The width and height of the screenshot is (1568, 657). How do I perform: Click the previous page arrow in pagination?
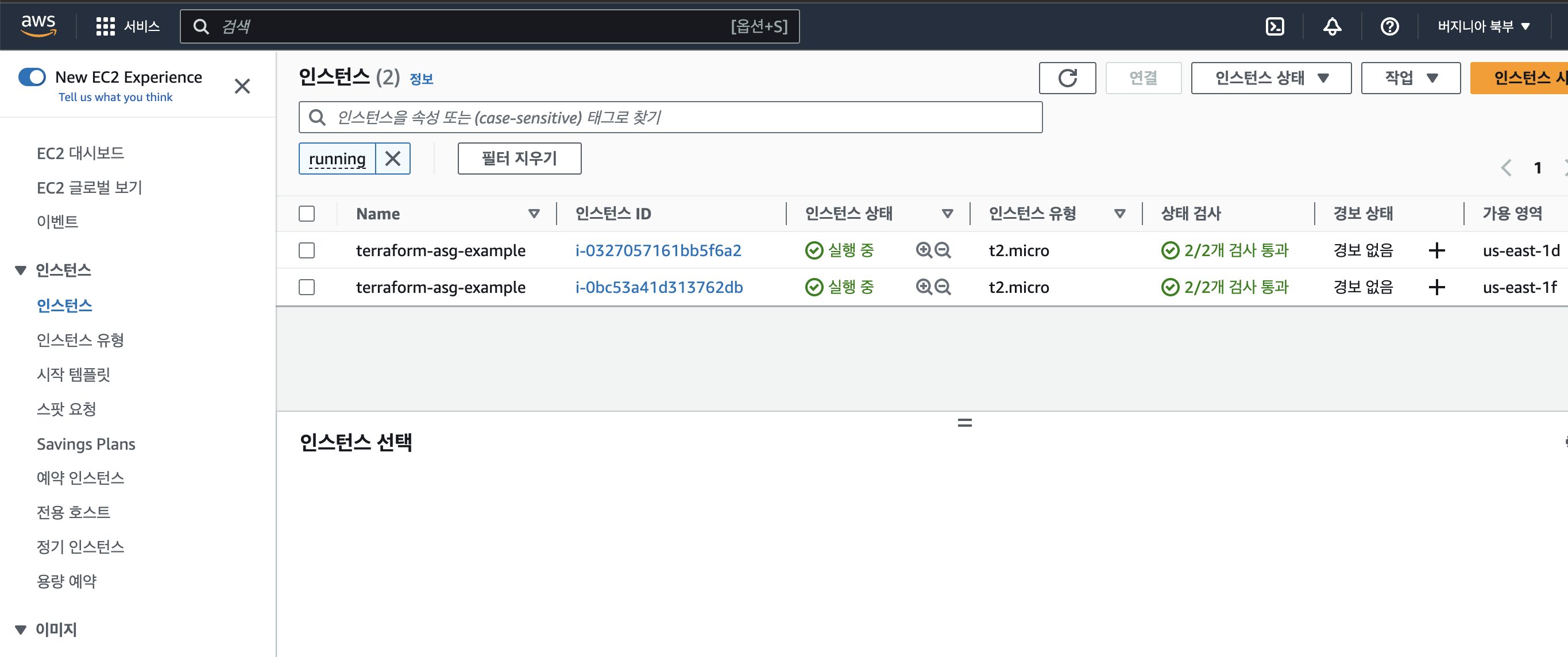(x=1506, y=168)
